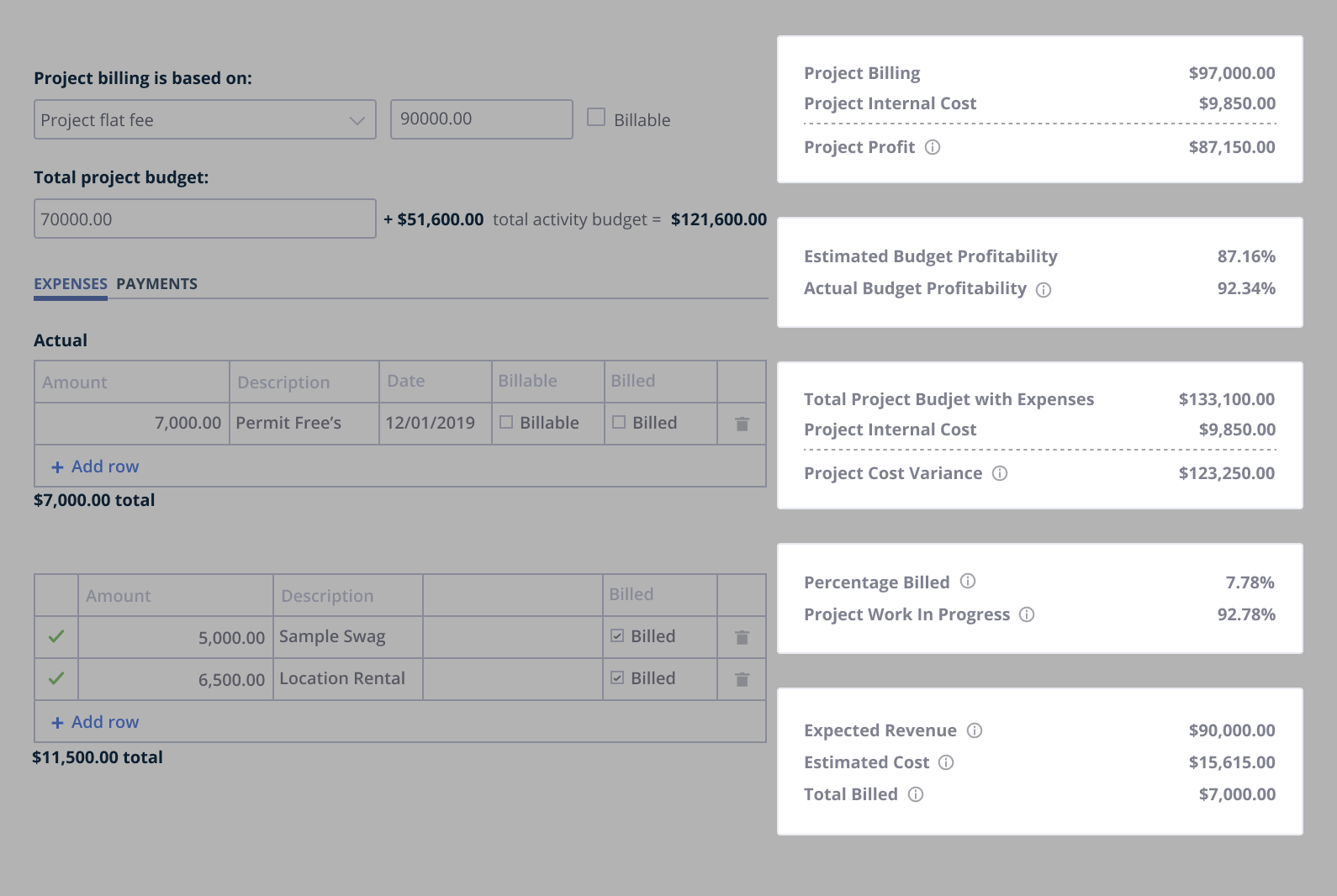Show info for Actual Budget Profitability
This screenshot has width=1337, height=896.
coord(1044,290)
